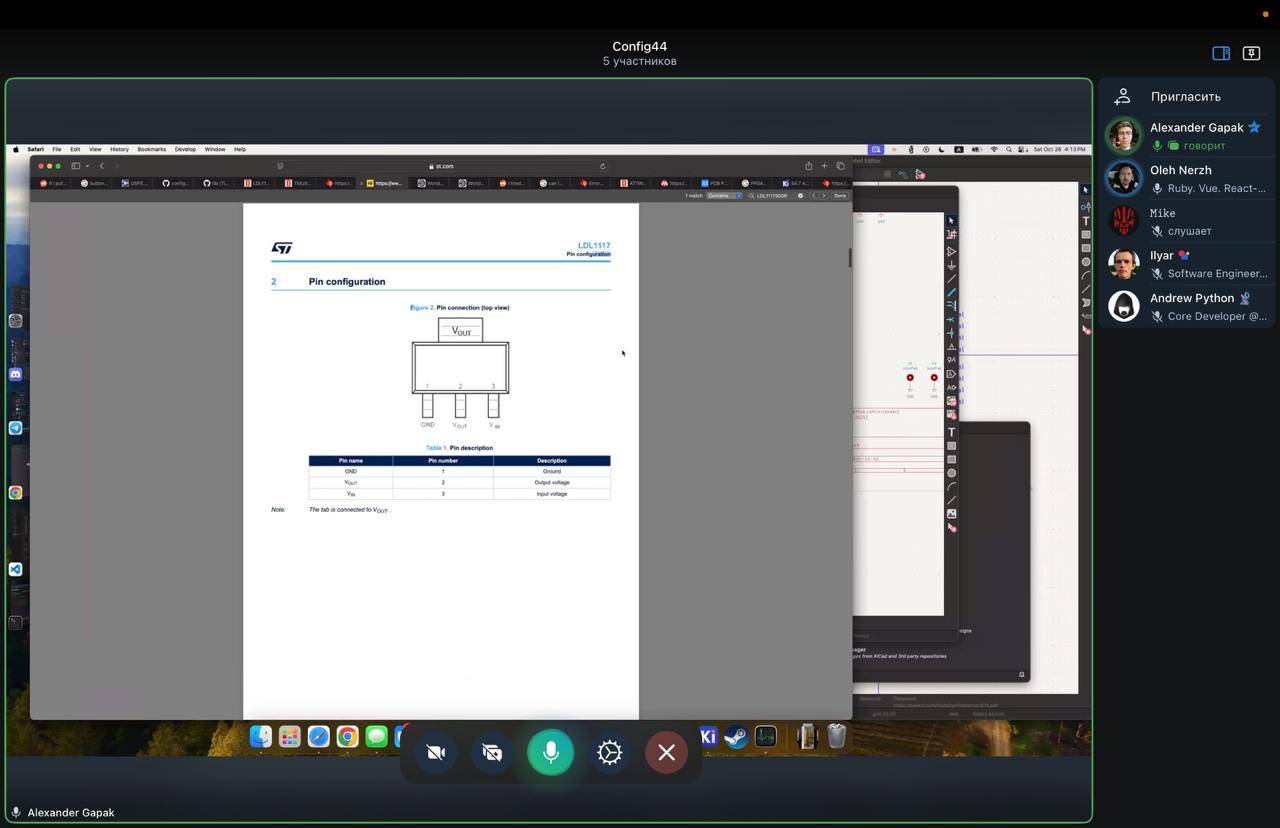The width and height of the screenshot is (1280, 828).
Task: Open call settings gear icon
Action: pos(609,753)
